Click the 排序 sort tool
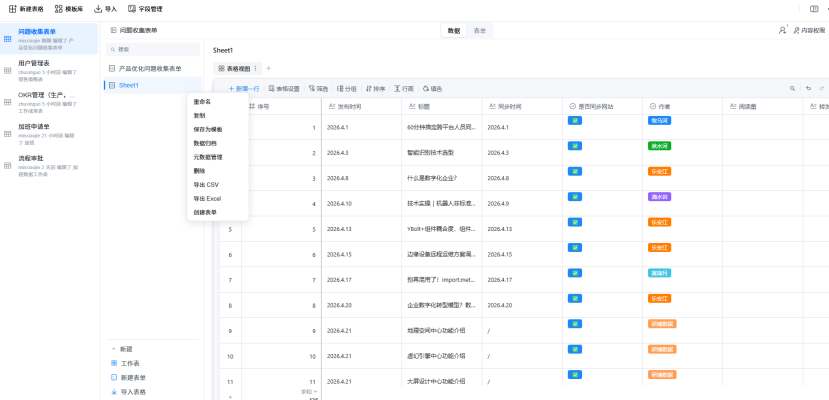Viewport: 829px width, 400px height. [375, 89]
